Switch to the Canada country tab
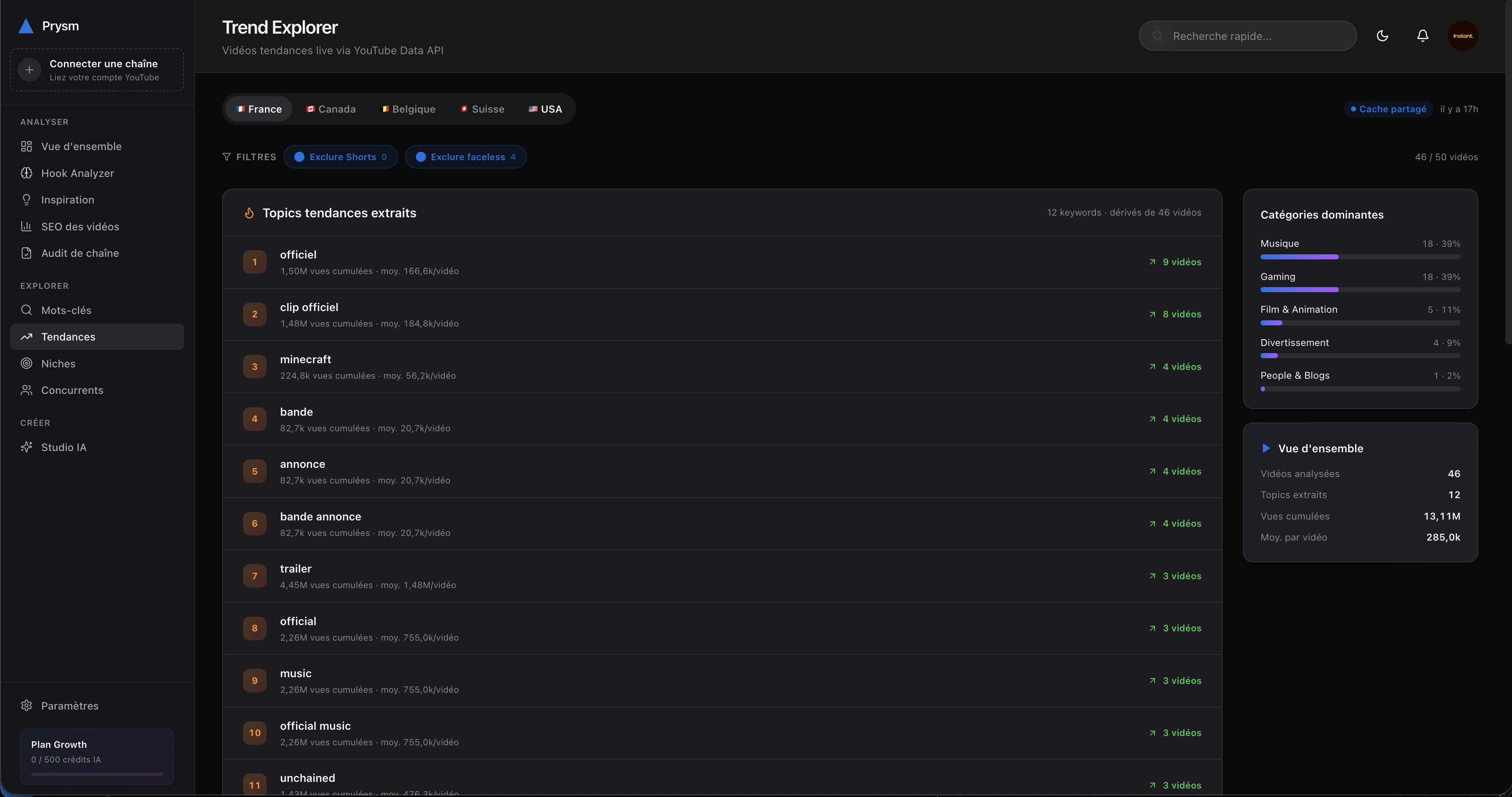This screenshot has height=797, width=1512. point(331,109)
